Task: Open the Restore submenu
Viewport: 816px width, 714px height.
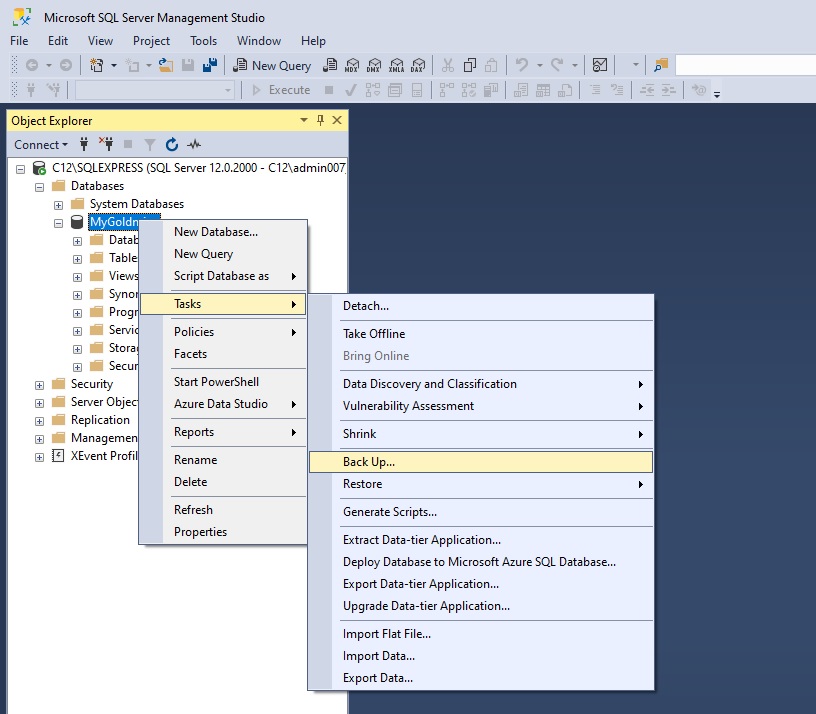Action: click(480, 484)
